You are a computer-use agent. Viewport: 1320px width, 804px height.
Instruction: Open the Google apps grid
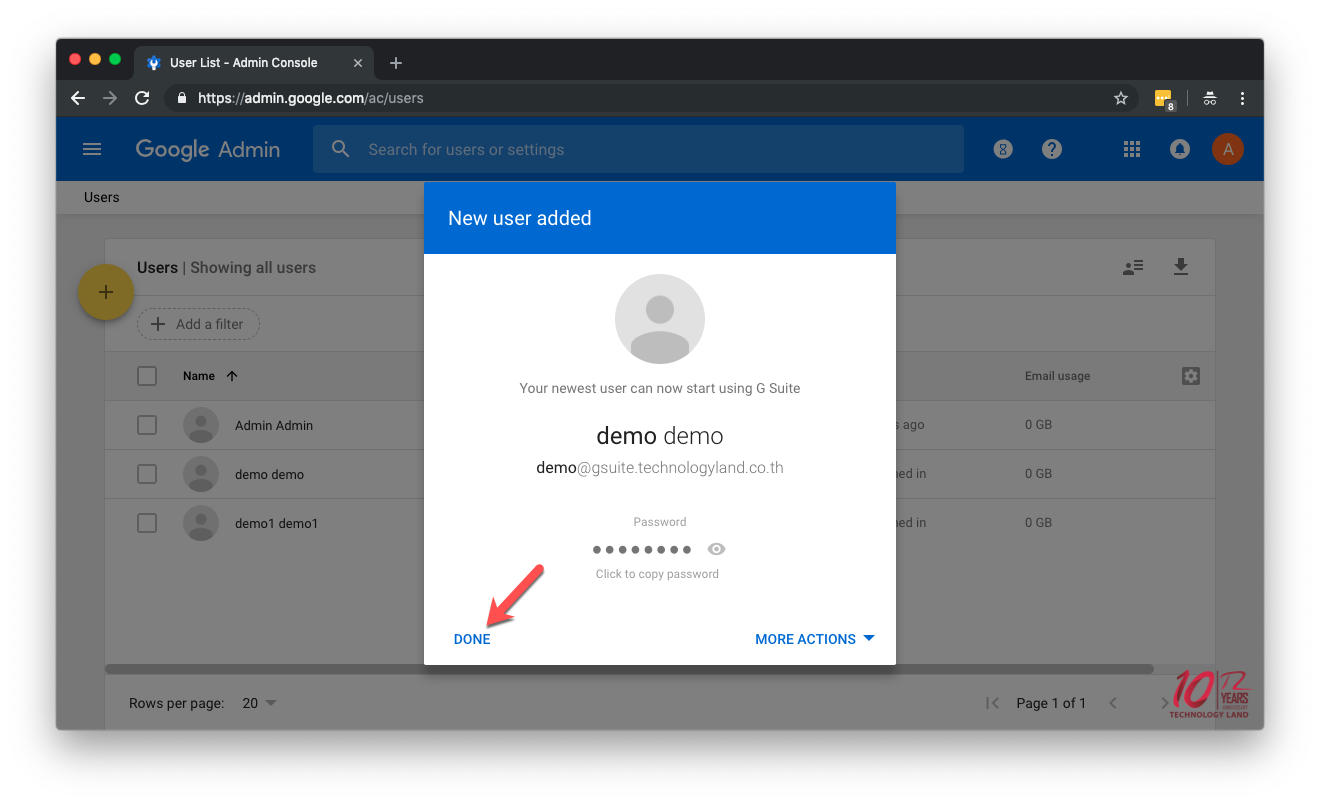1132,149
